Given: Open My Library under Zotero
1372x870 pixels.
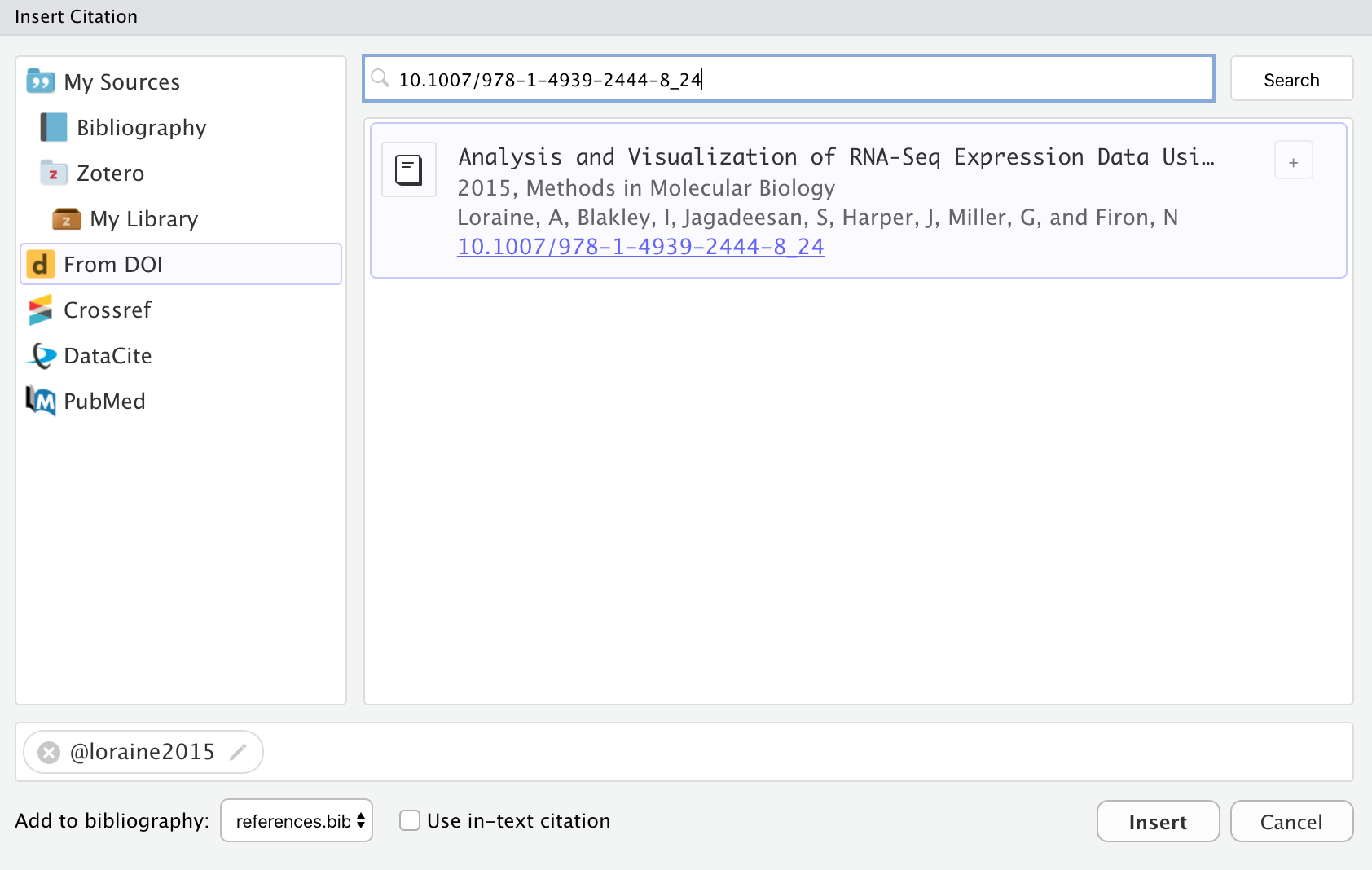Looking at the screenshot, I should click(144, 218).
